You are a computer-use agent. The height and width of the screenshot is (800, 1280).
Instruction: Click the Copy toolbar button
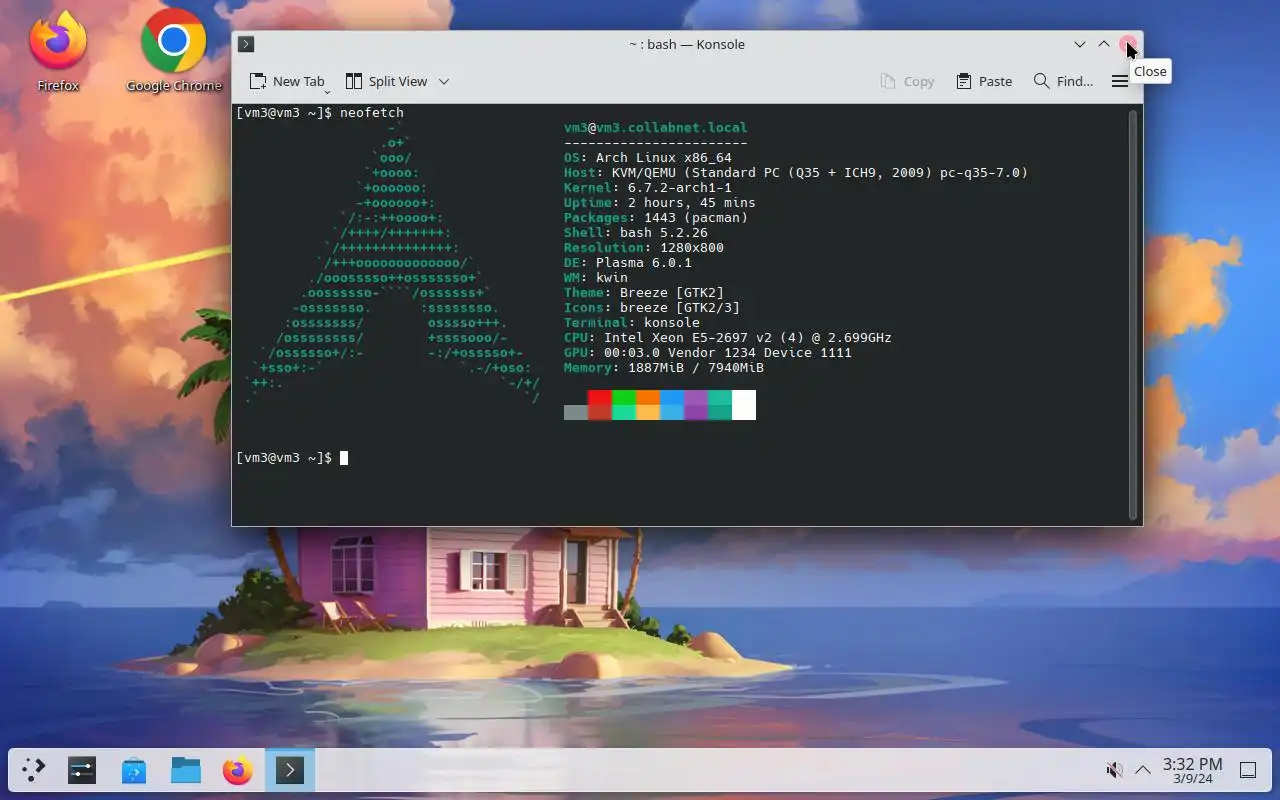(907, 81)
